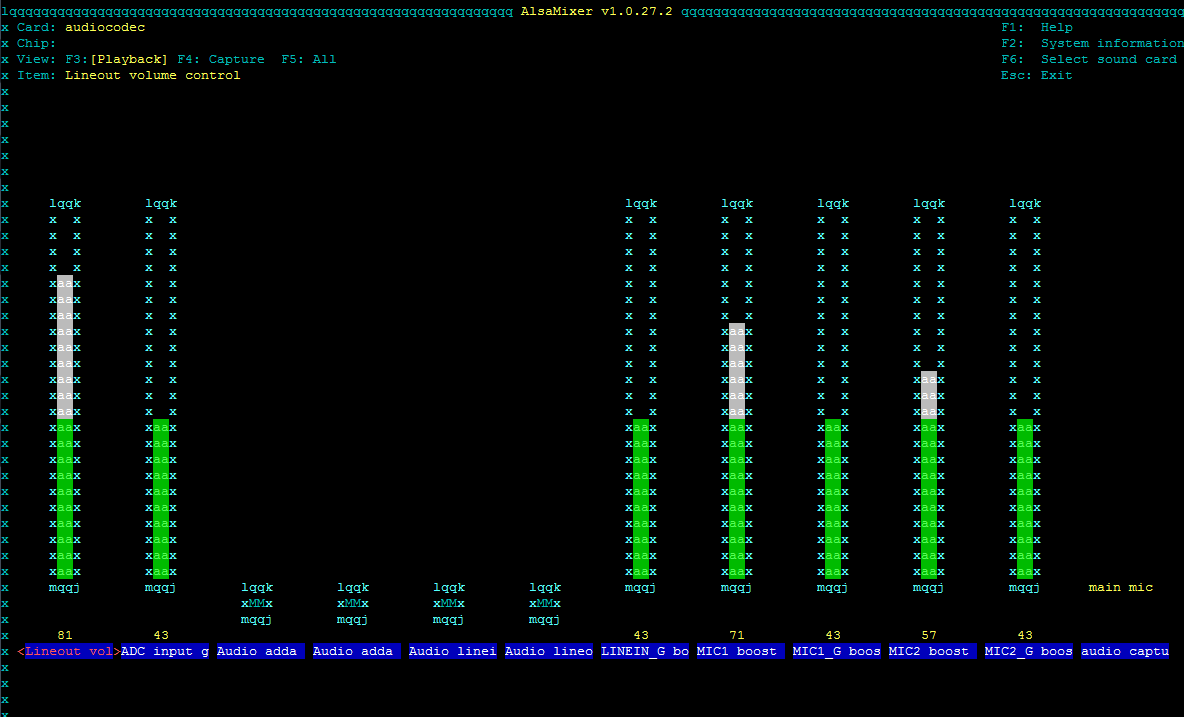Click the ADC input gain volume bar
The height and width of the screenshot is (717, 1184).
[161, 395]
